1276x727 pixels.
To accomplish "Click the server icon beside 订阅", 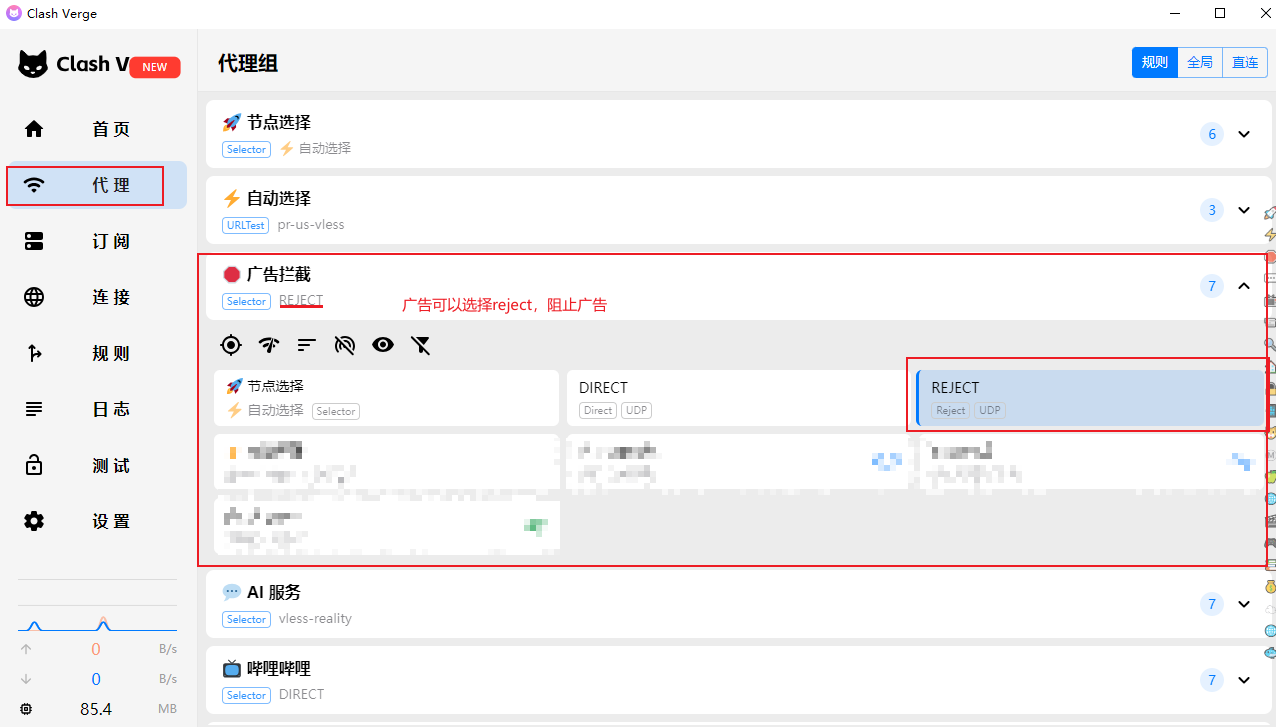I will [x=34, y=241].
